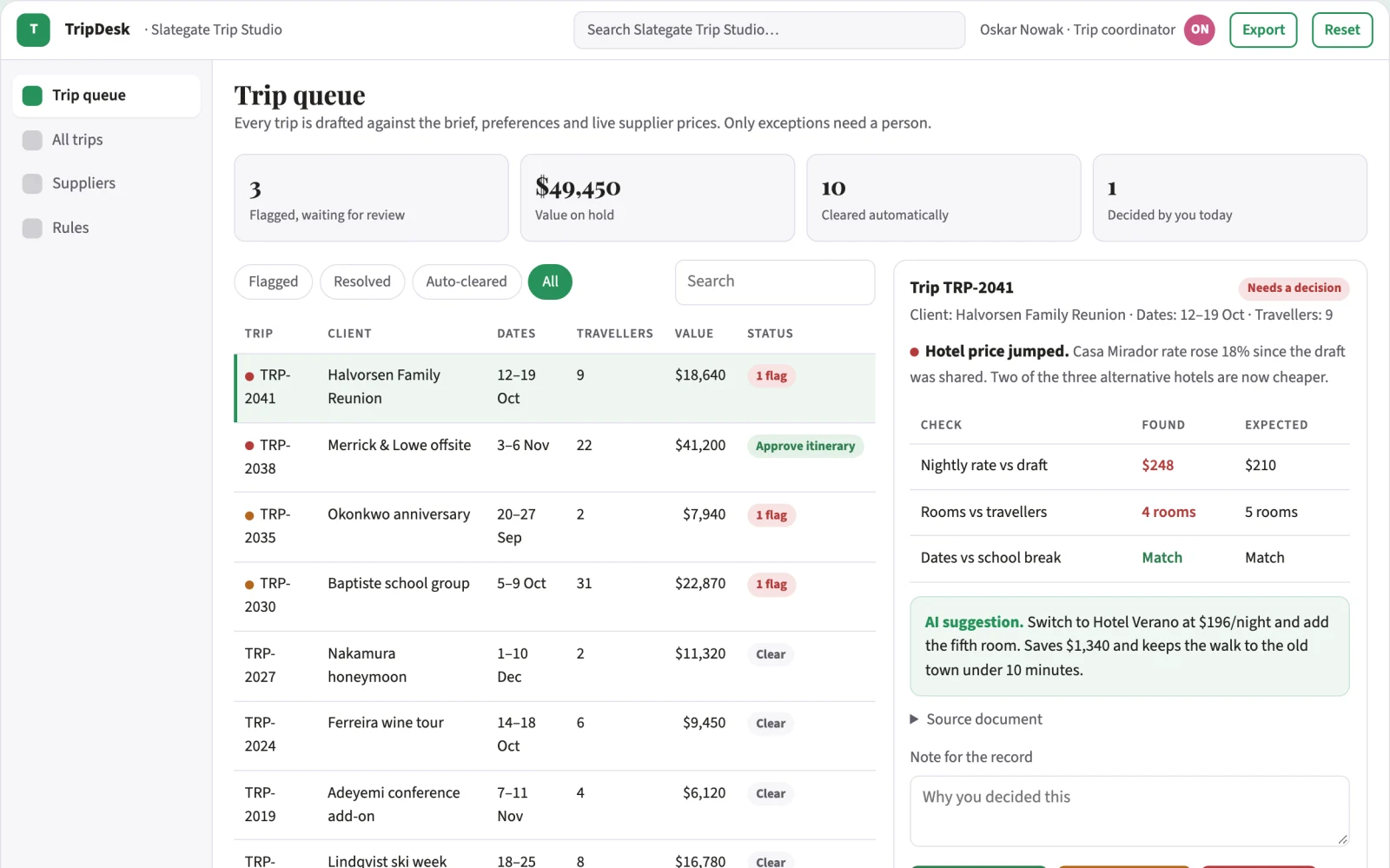Select the Nakamura honeymoon trip row
The image size is (1390, 868).
point(554,666)
